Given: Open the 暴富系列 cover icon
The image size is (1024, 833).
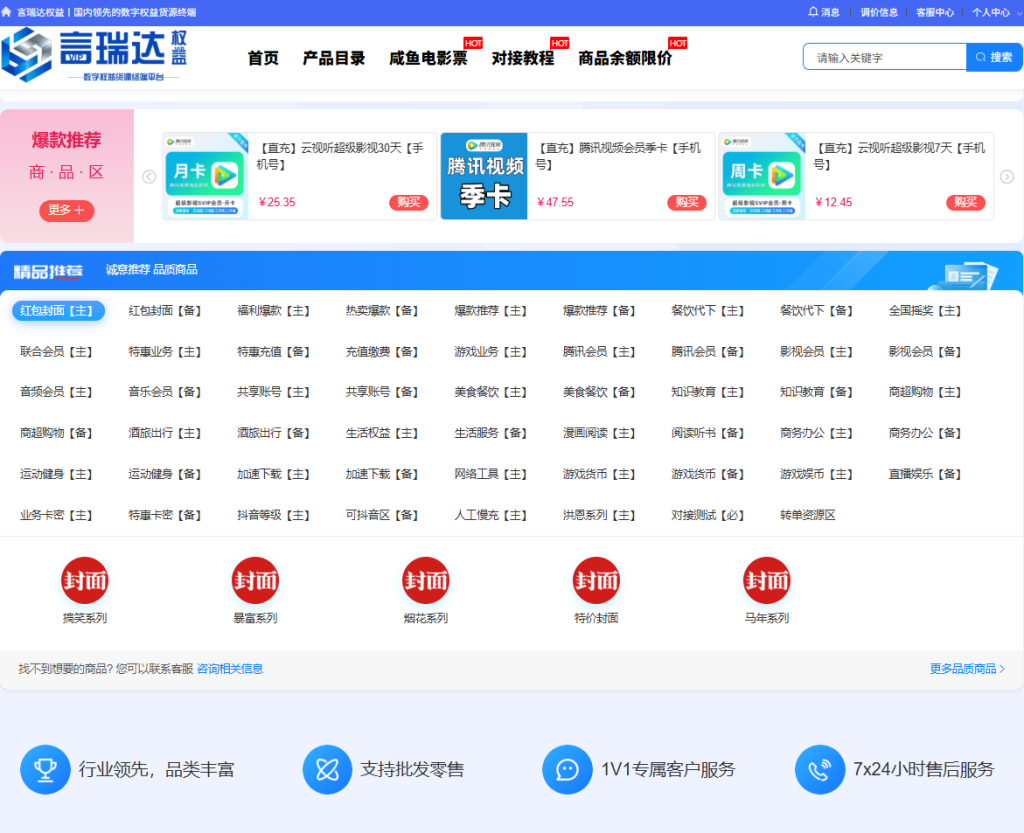Looking at the screenshot, I should click(255, 578).
